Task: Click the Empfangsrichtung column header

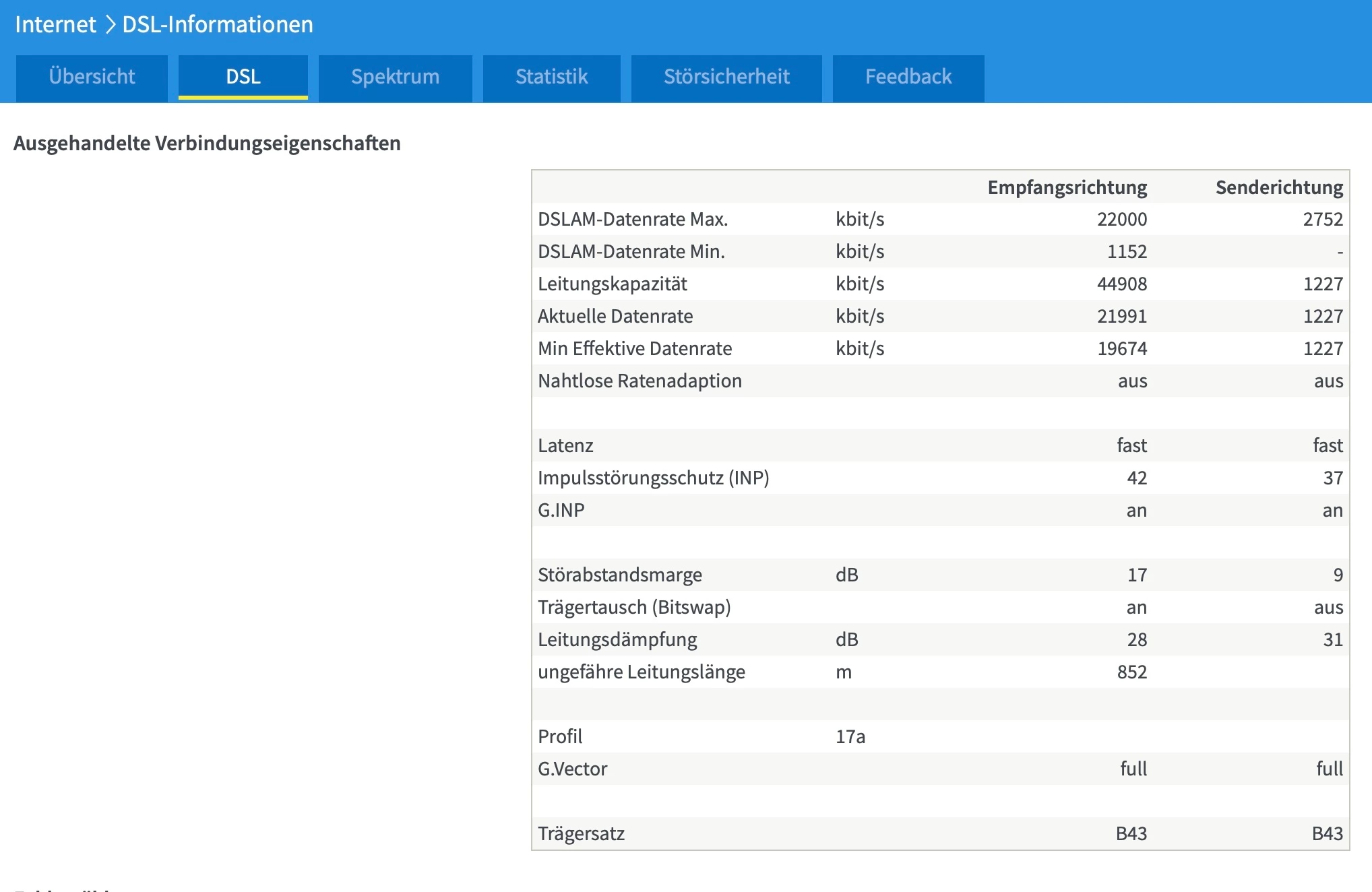Action: pyautogui.click(x=1067, y=187)
